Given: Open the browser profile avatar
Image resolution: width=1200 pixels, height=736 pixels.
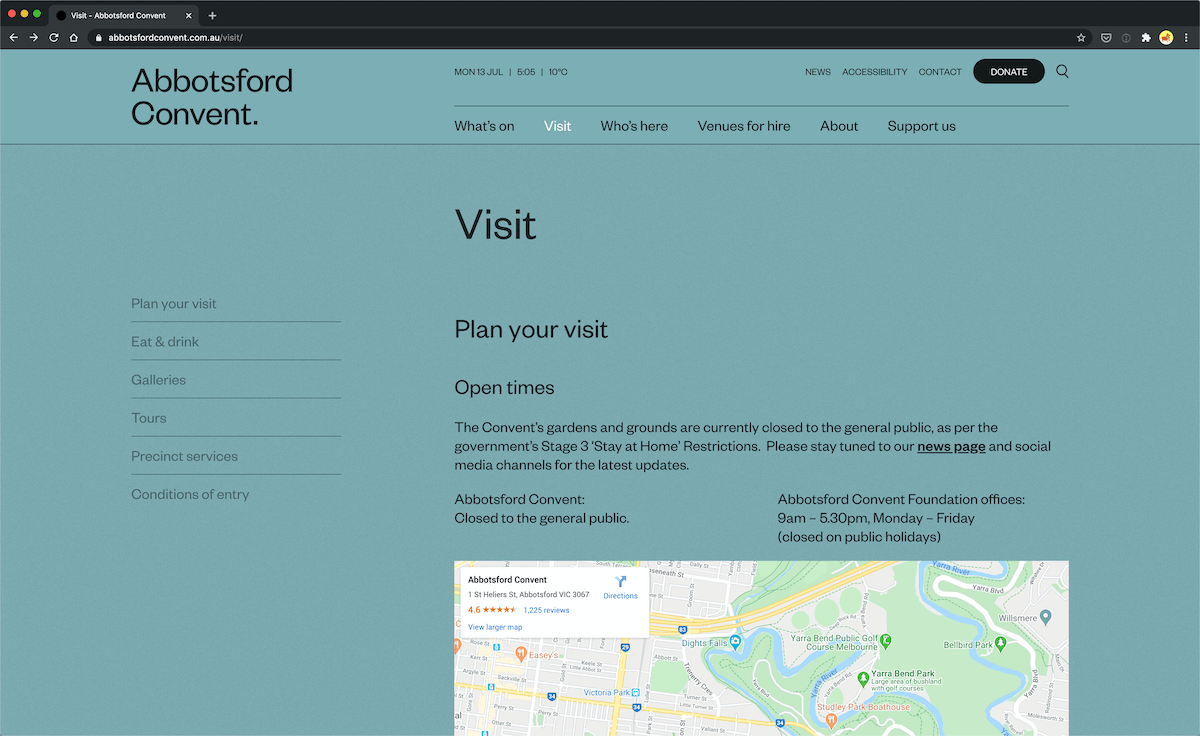Looking at the screenshot, I should click(x=1166, y=37).
